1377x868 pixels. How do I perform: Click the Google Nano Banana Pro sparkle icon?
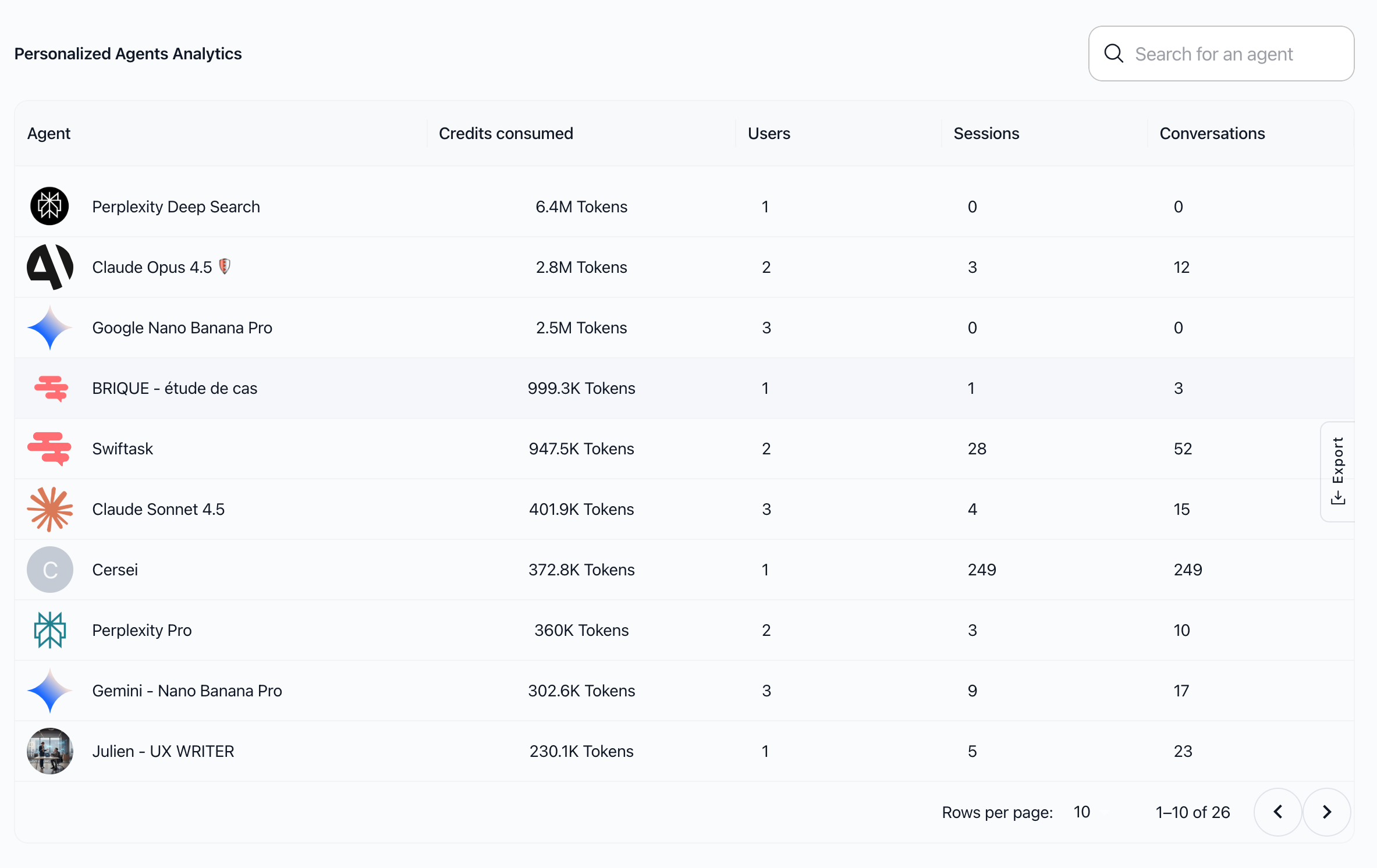pyautogui.click(x=50, y=328)
